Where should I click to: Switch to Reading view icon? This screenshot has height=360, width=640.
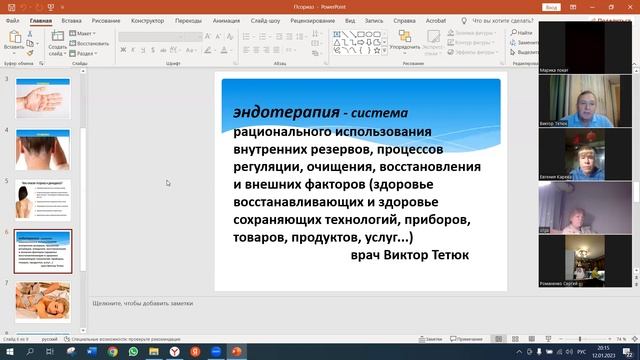tap(531, 339)
